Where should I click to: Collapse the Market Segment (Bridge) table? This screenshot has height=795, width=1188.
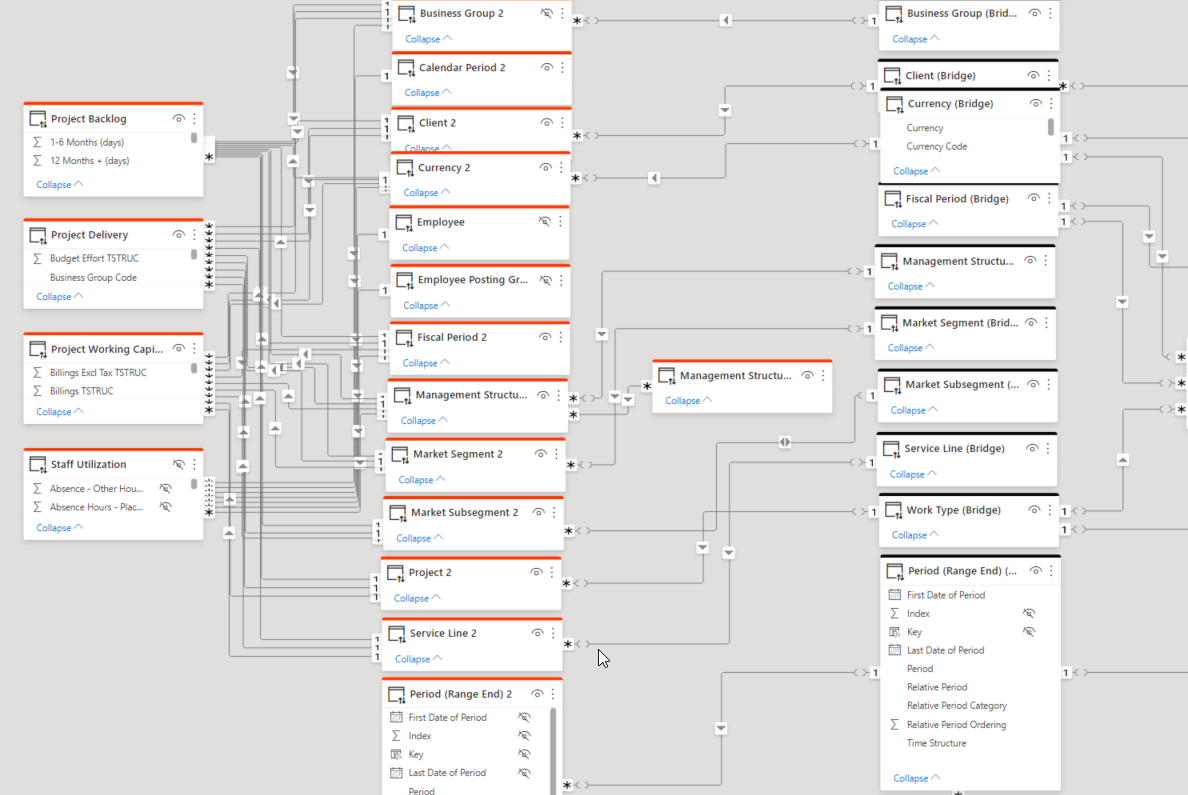tap(911, 349)
